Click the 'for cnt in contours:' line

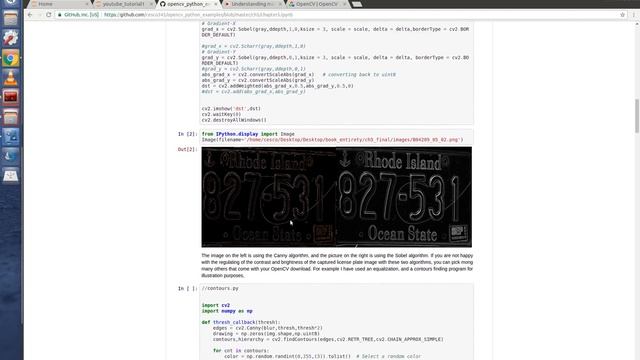(x=241, y=351)
